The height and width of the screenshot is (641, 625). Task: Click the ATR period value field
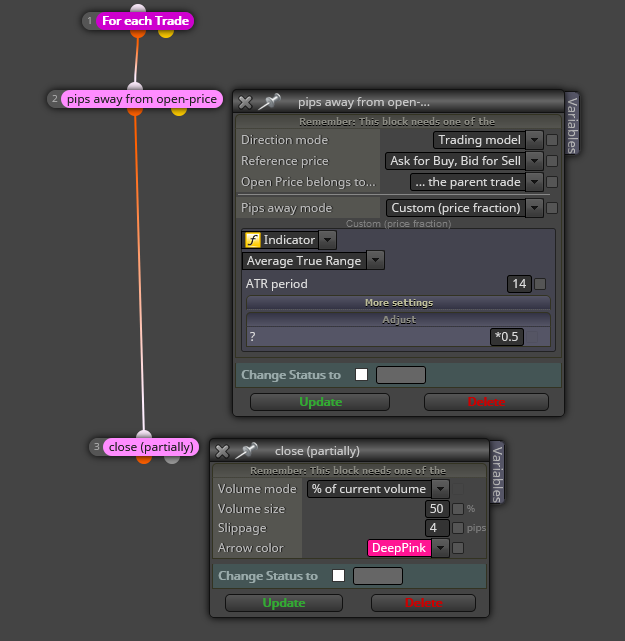tap(519, 284)
